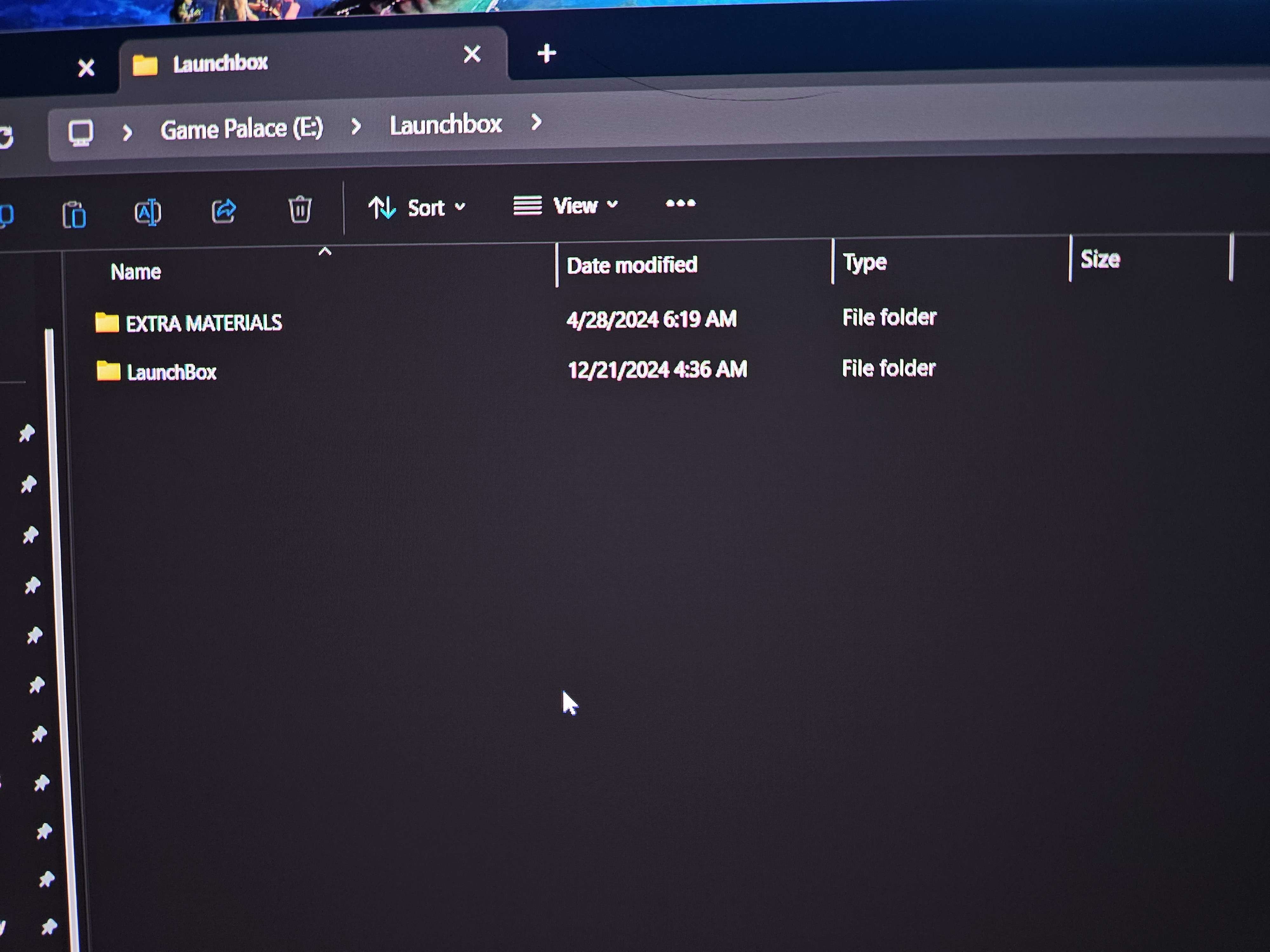The height and width of the screenshot is (952, 1270).
Task: Expand chevron after Launchbox breadcrumb
Action: click(x=536, y=122)
